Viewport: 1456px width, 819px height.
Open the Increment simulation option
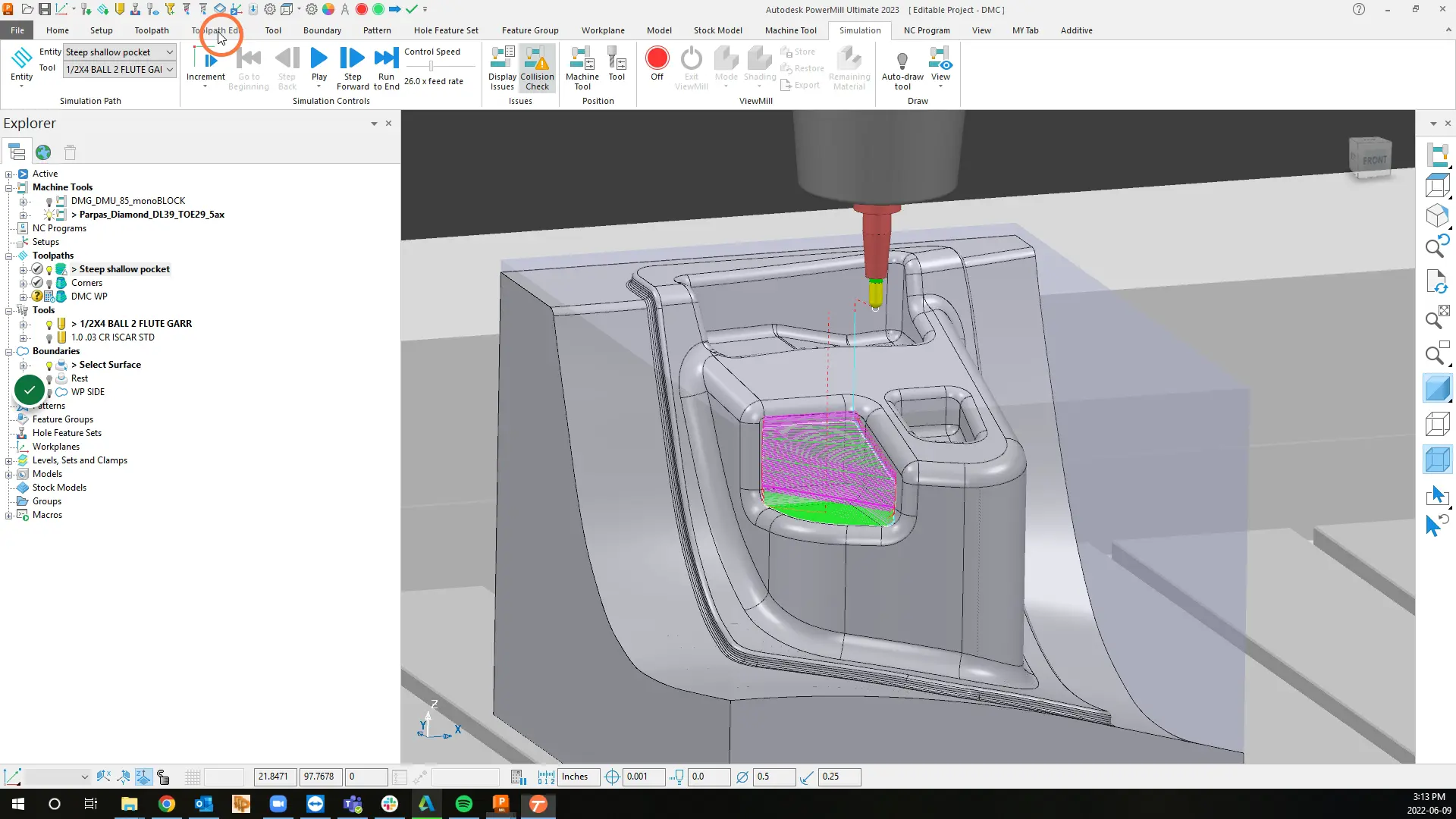coord(206,68)
